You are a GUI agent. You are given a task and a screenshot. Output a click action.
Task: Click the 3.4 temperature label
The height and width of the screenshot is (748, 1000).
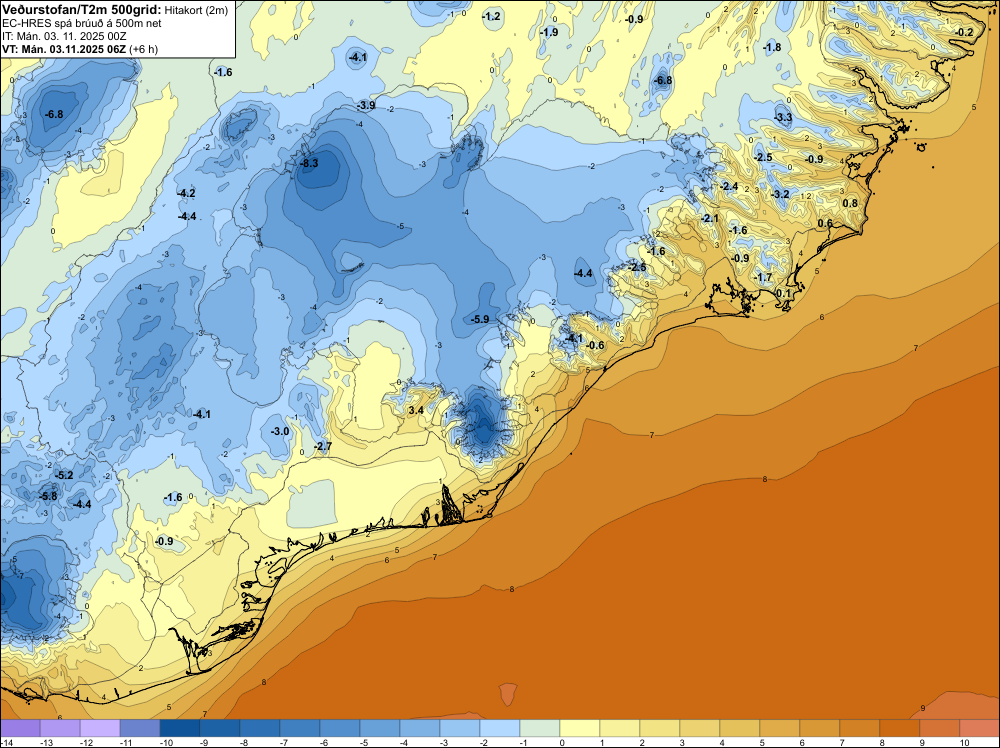(416, 410)
